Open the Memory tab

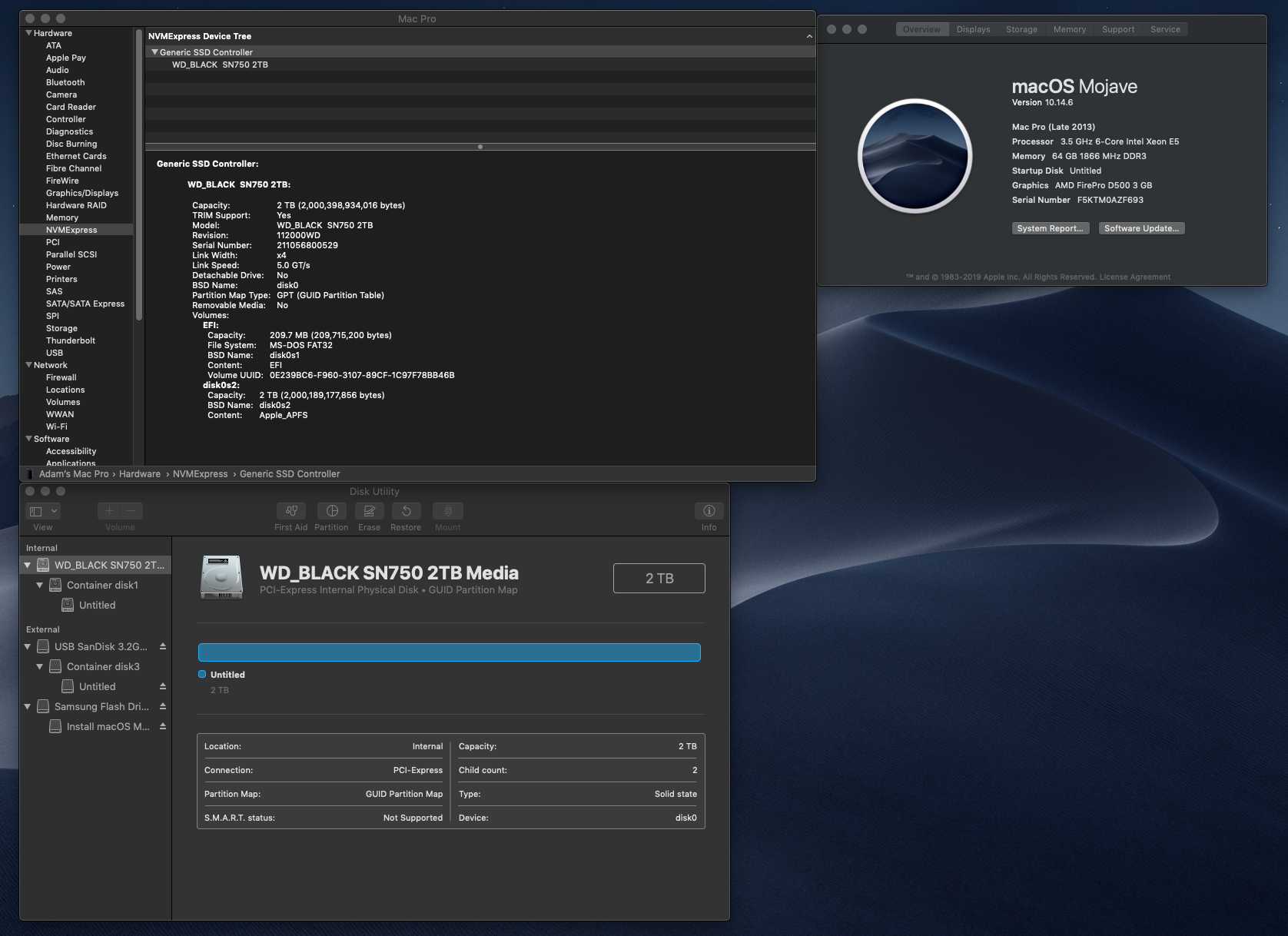point(1069,29)
